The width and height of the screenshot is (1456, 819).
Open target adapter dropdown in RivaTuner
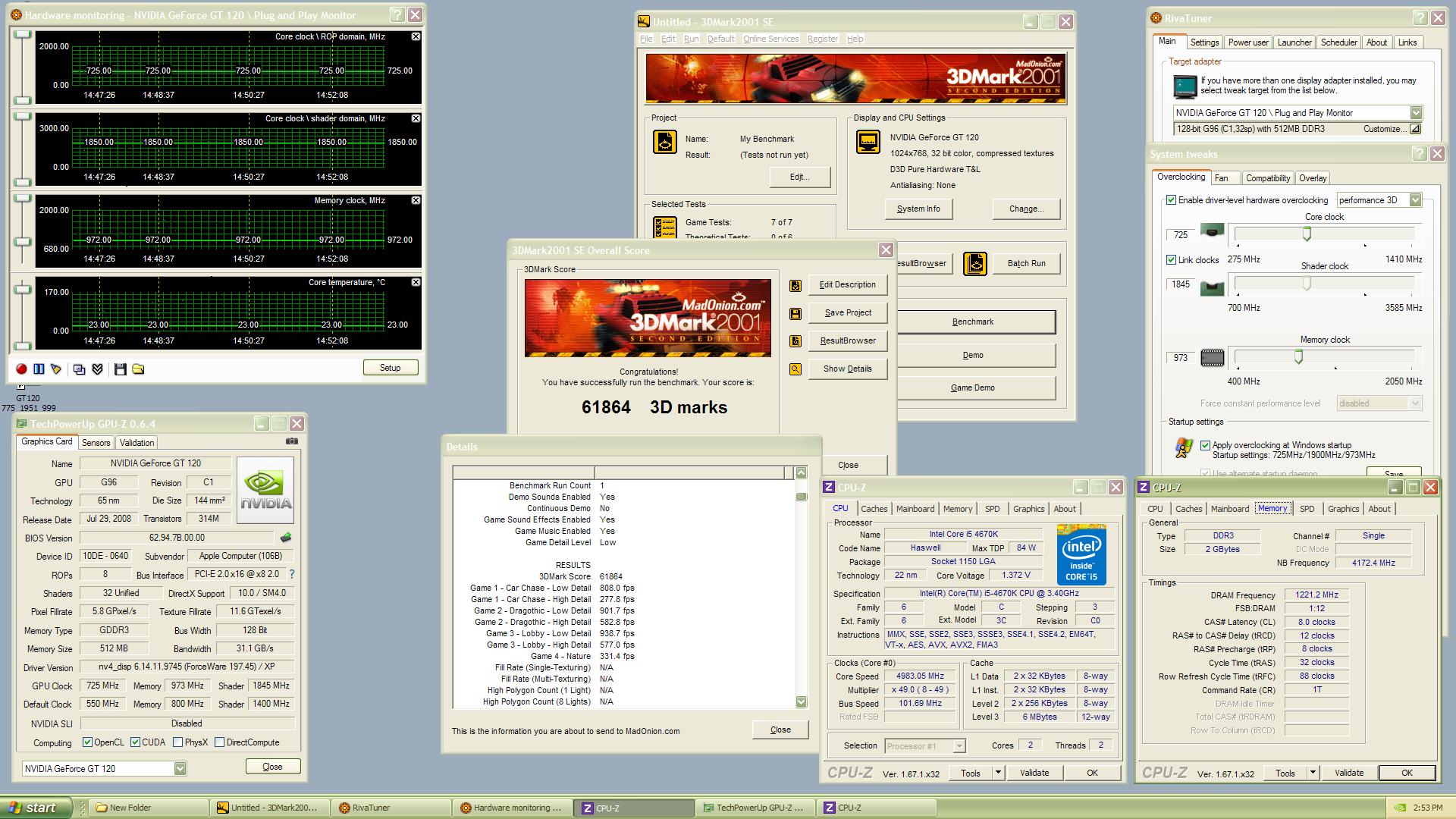point(1416,113)
